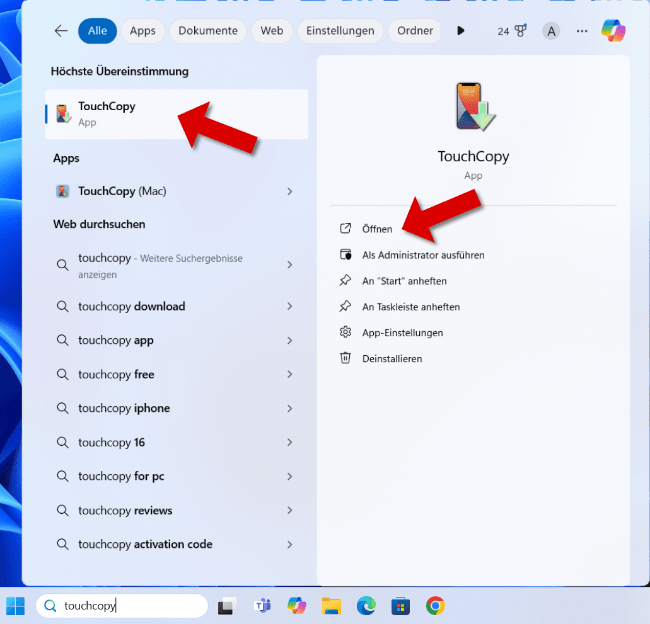This screenshot has height=624, width=650.
Task: Open the TouchCopy best match result
Action: (177, 114)
